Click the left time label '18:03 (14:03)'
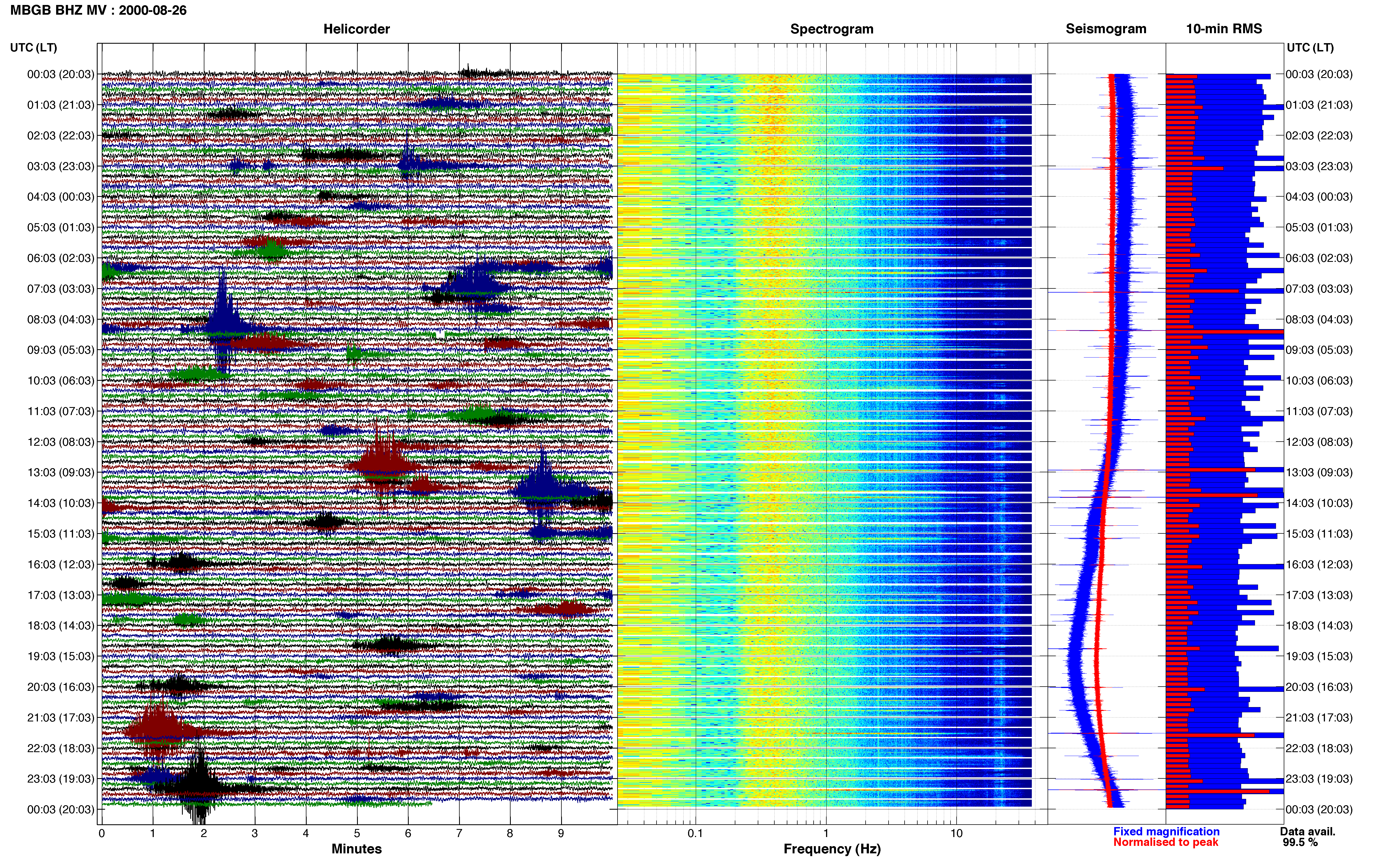The width and height of the screenshot is (1388, 868). [60, 626]
